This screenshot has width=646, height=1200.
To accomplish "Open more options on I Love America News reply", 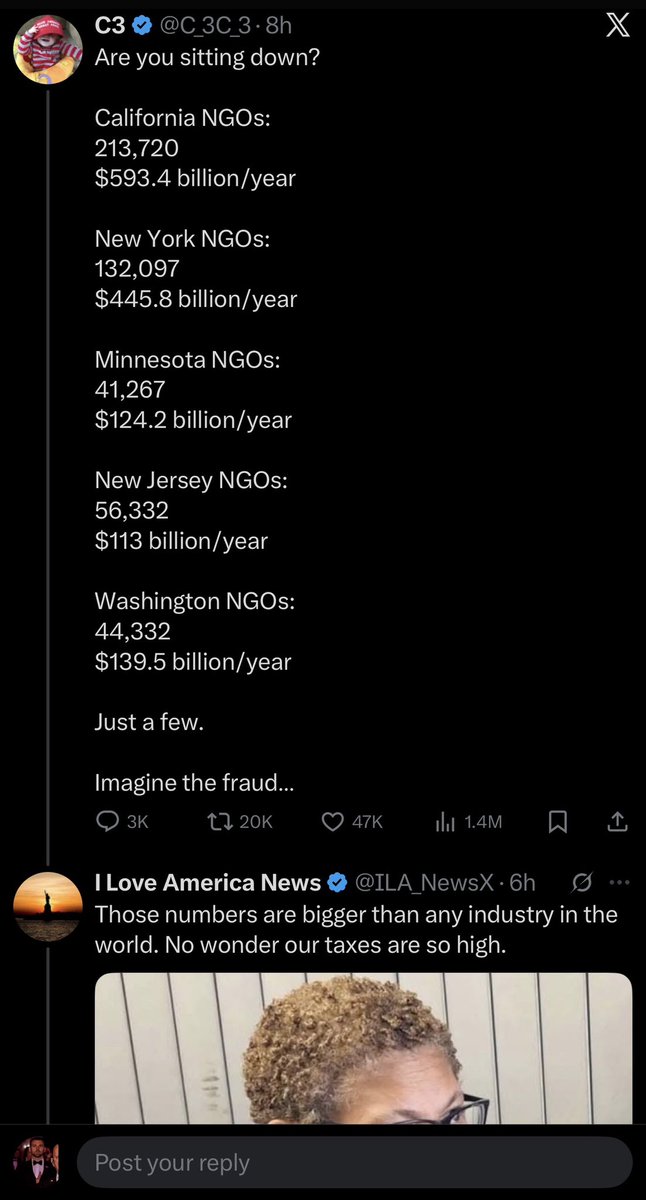I will click(620, 882).
